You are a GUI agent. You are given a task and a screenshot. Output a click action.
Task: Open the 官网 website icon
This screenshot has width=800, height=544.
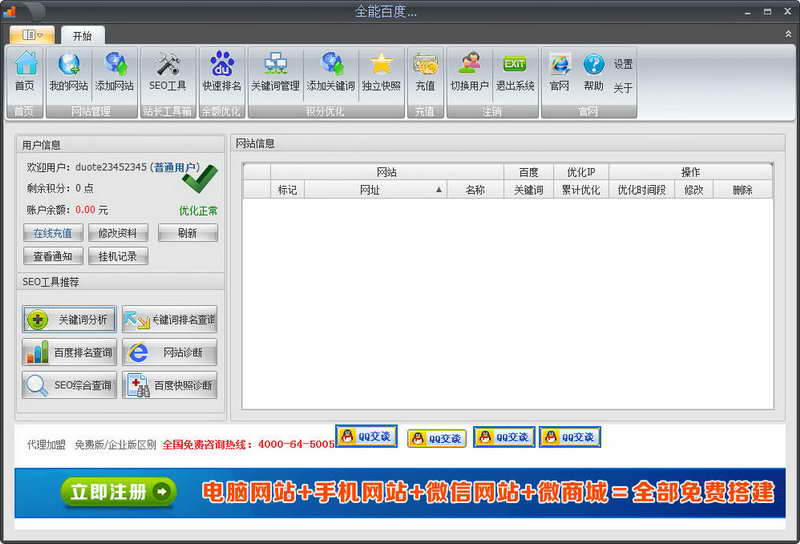[560, 71]
